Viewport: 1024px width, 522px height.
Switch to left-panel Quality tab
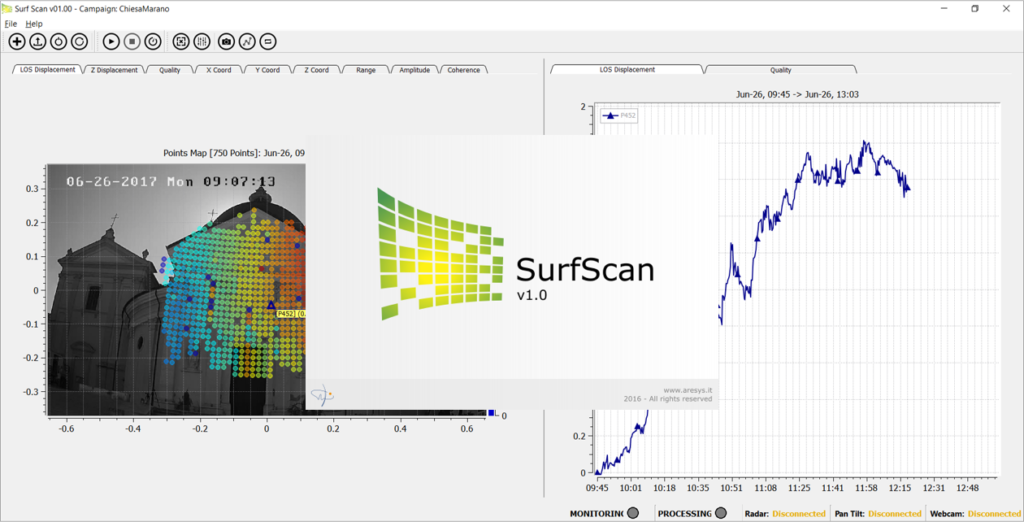click(170, 70)
